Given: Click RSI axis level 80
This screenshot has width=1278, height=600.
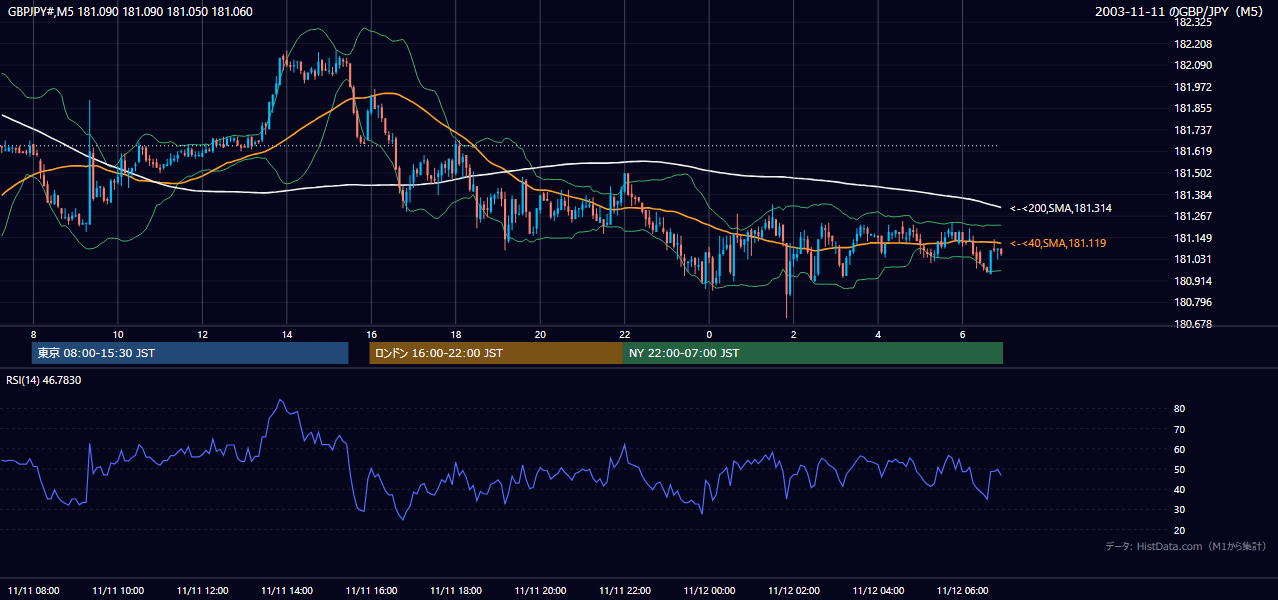Looking at the screenshot, I should coord(1180,409).
